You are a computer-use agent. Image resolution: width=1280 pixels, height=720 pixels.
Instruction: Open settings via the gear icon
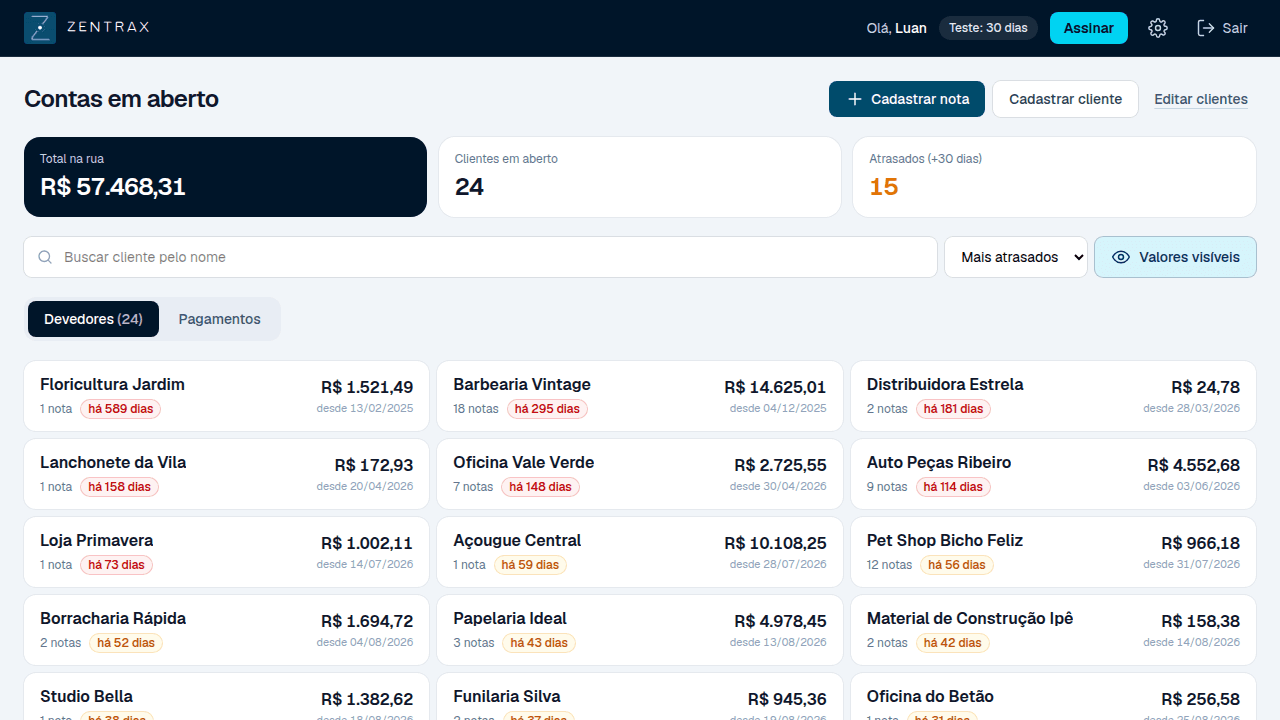pyautogui.click(x=1158, y=28)
